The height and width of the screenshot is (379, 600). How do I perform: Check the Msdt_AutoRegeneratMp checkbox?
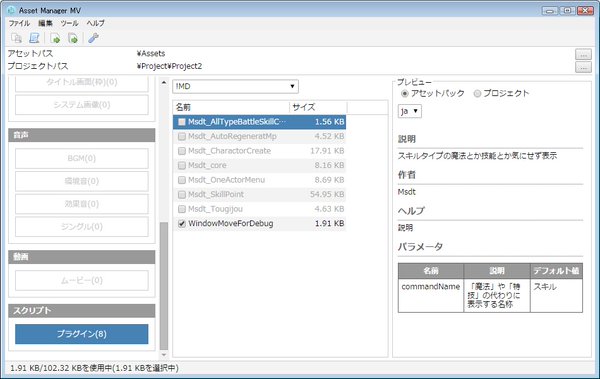tap(182, 136)
